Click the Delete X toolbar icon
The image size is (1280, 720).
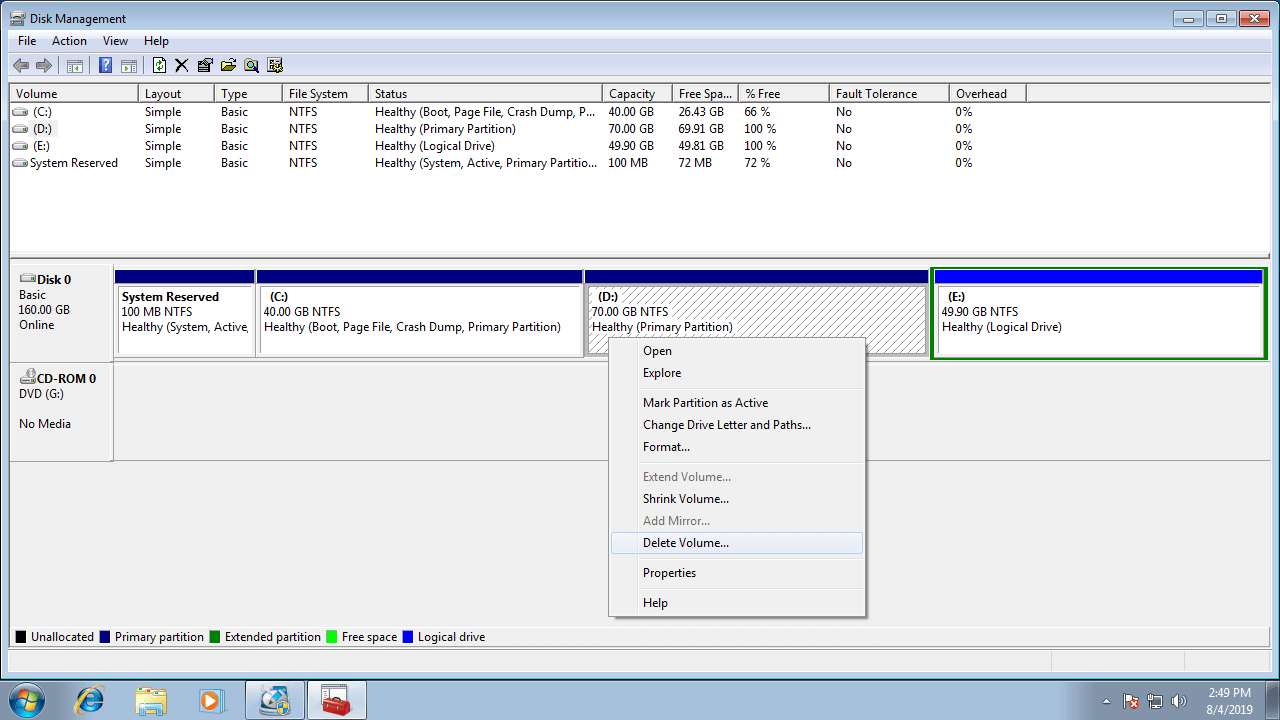pyautogui.click(x=181, y=66)
